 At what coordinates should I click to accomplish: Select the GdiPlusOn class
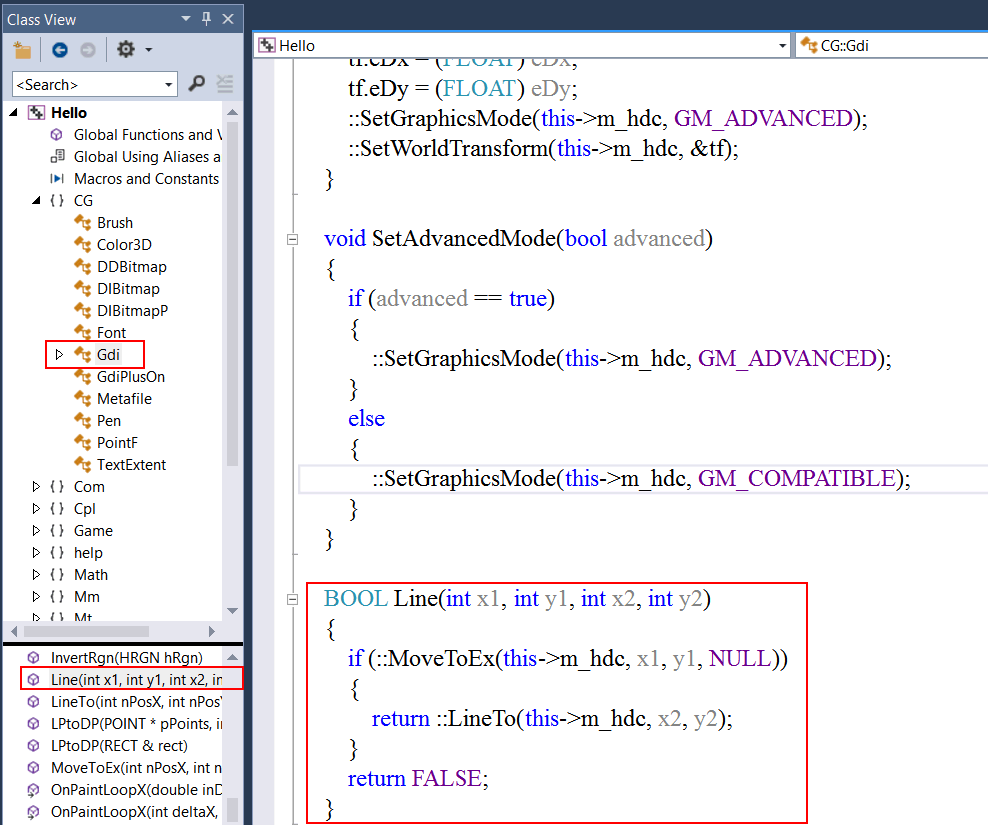(x=131, y=377)
